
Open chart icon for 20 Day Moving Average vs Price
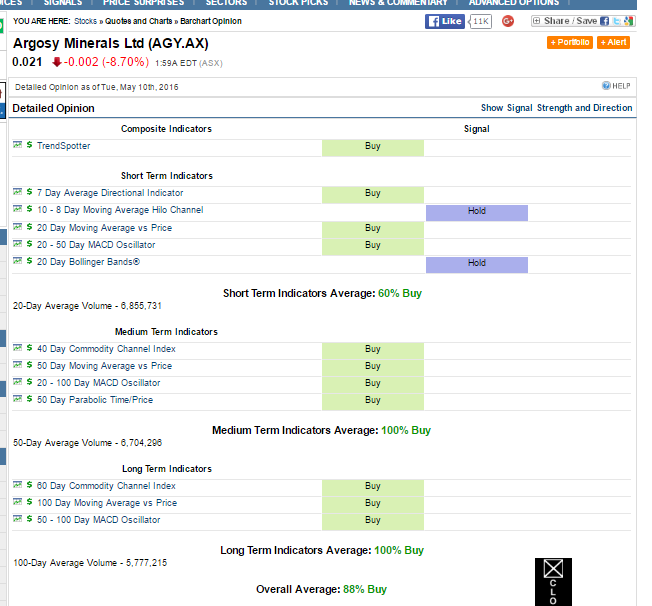17,227
